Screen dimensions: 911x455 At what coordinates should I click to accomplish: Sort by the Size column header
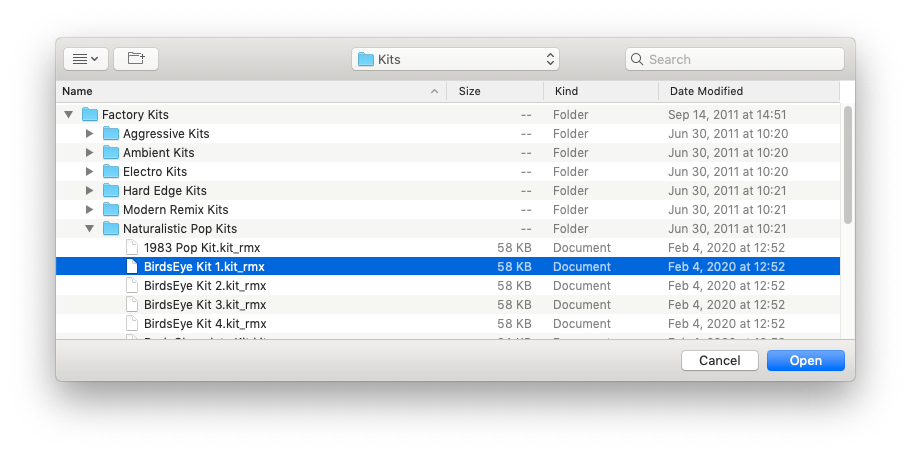(496, 91)
